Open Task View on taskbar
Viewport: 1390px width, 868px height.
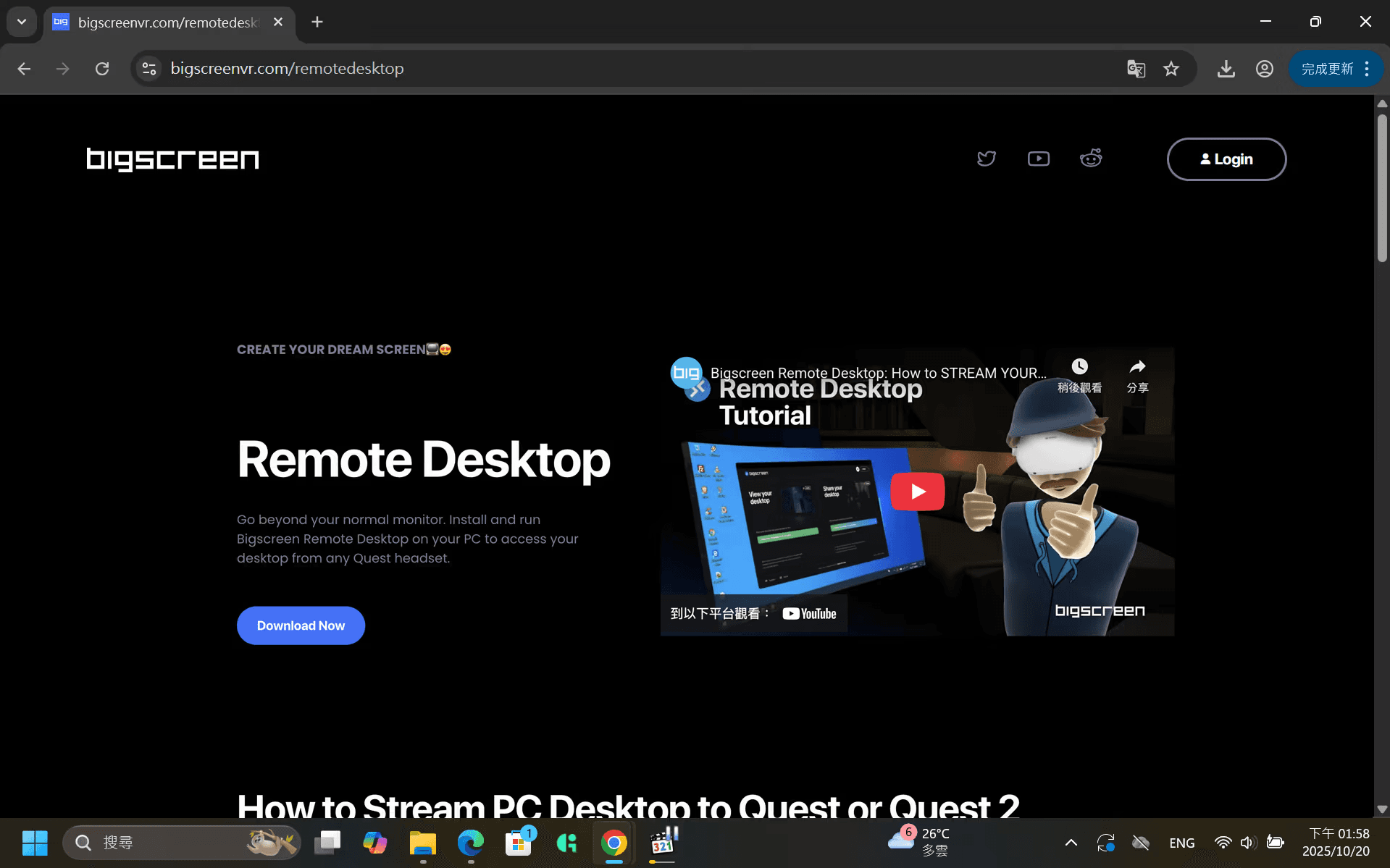(327, 843)
